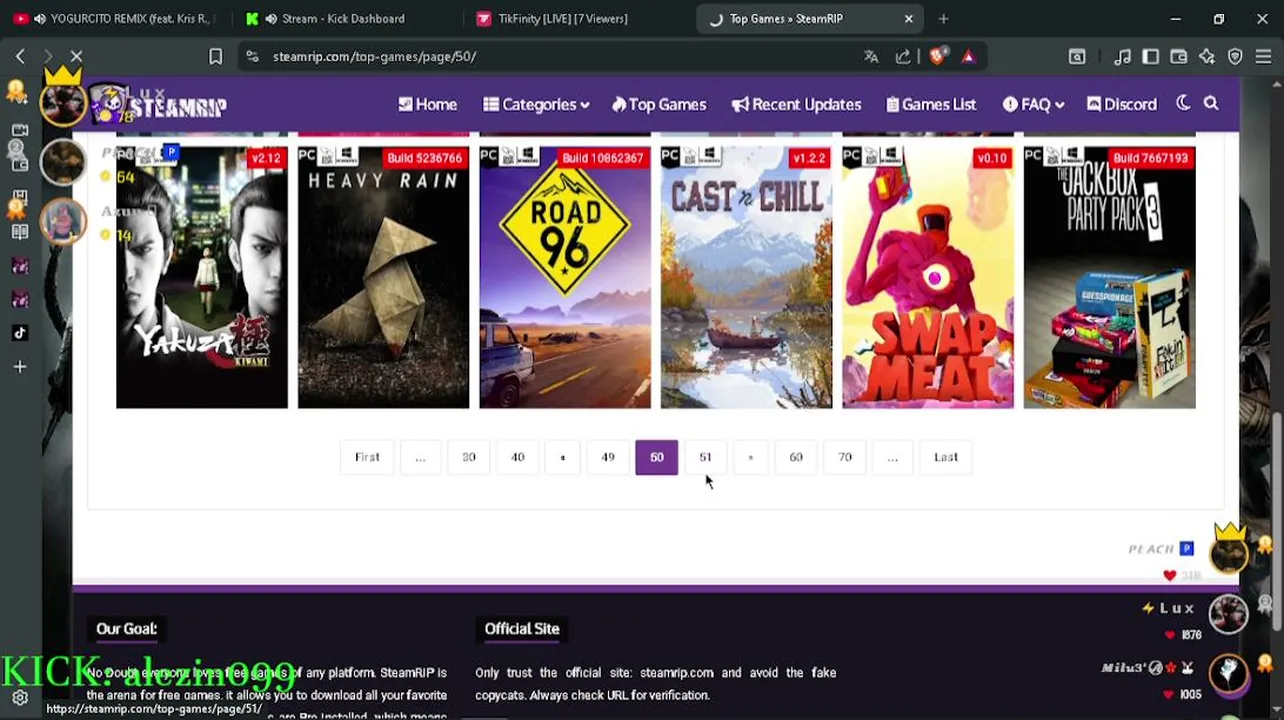This screenshot has height=720, width=1284.
Task: Open the TikTok shortcut in the sidebar
Action: [x=20, y=333]
